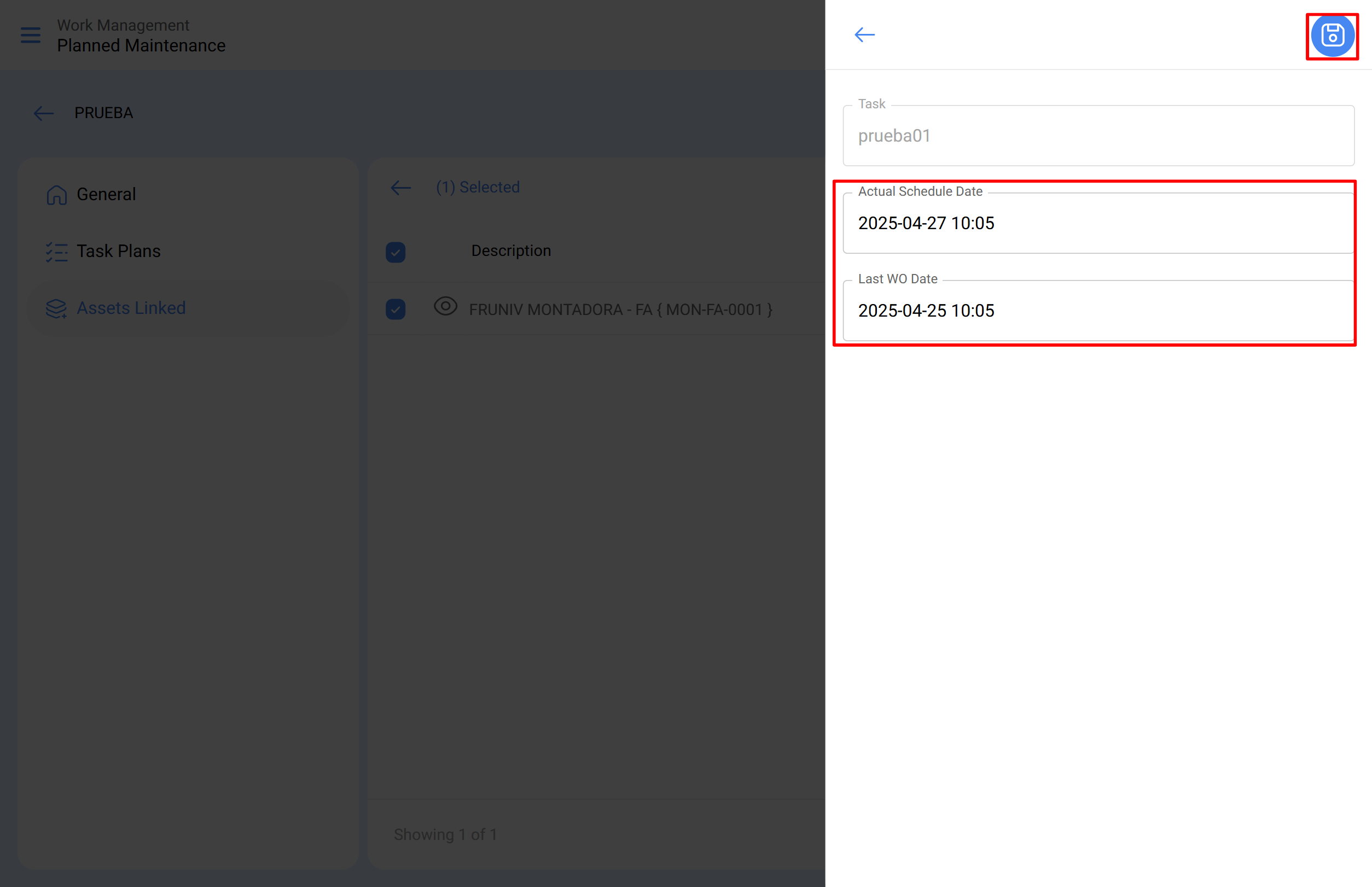Select the Assets Linked layers icon
Viewport: 1372px width, 887px height.
coord(55,308)
